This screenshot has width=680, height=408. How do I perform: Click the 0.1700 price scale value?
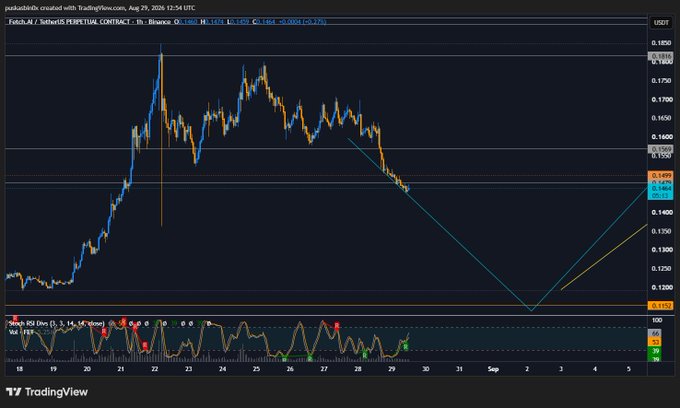[x=662, y=99]
